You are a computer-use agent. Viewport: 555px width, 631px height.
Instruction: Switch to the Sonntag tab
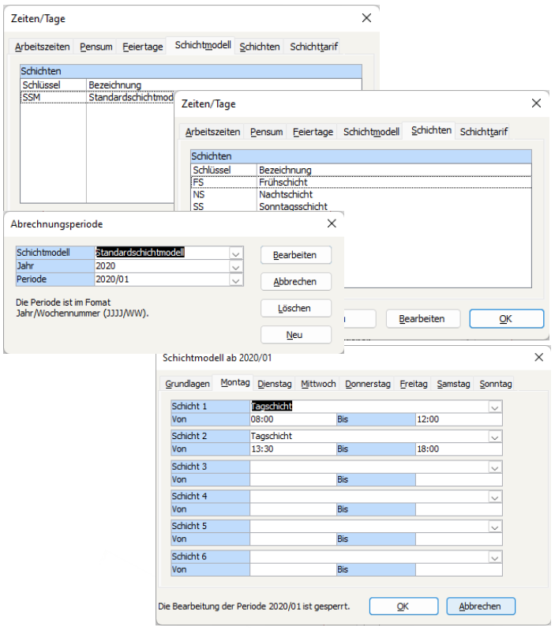coord(495,384)
